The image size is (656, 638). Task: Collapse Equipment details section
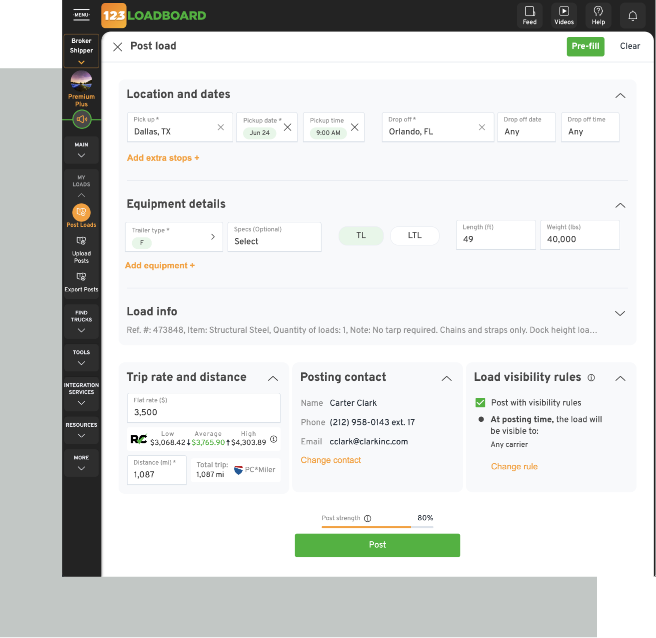coord(620,205)
